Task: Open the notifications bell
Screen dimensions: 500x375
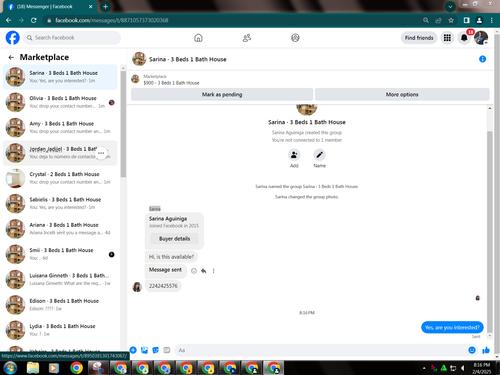Action: 464,38
